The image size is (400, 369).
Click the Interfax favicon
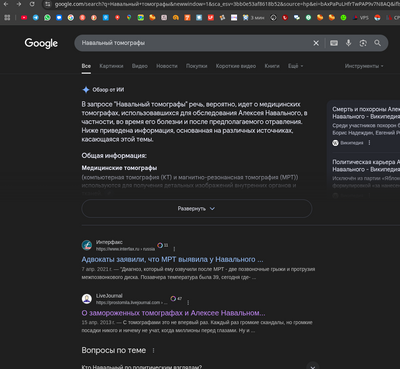87,245
